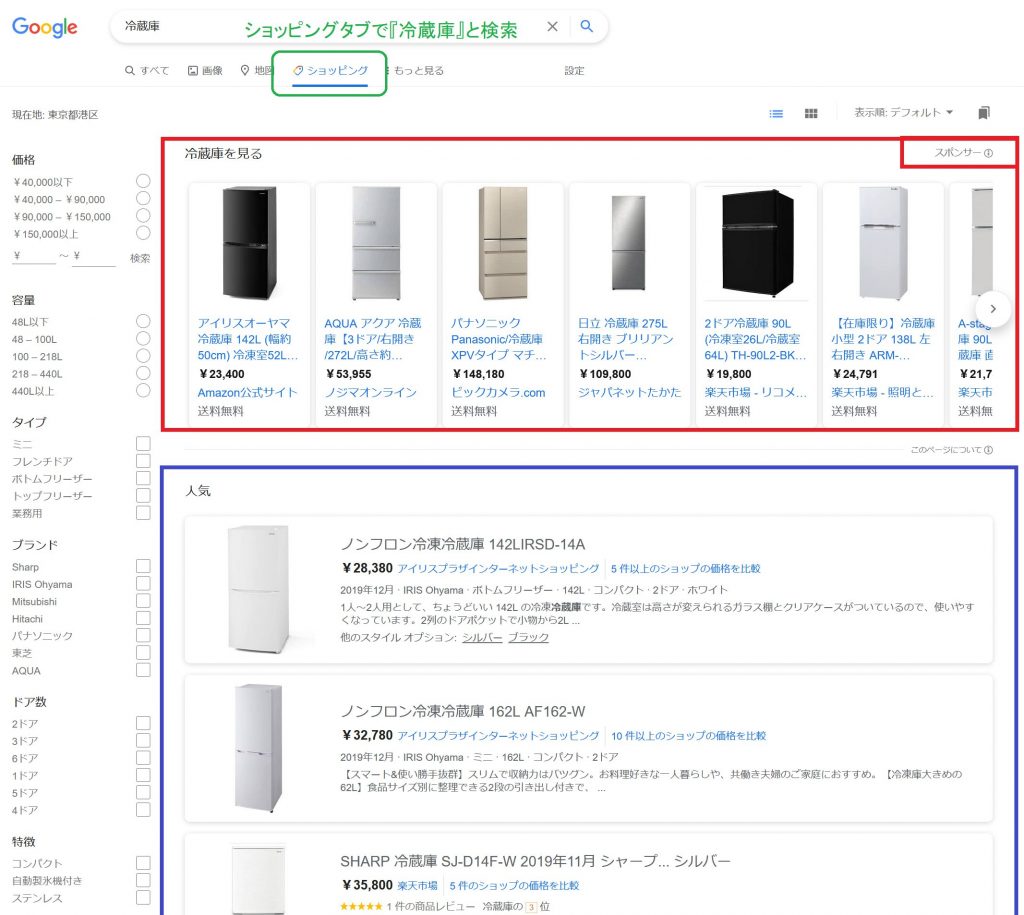
Task: Open the パナソニック Panasonic/冷蔵庫 sponsored listing
Action: [x=499, y=339]
